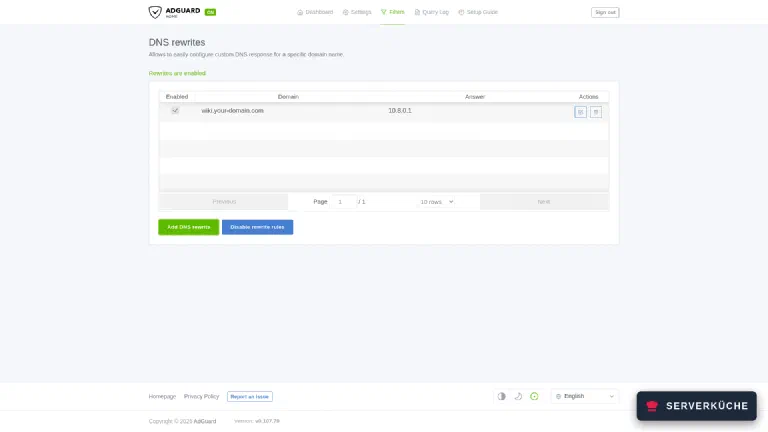The height and width of the screenshot is (432, 768).
Task: Focus the page number input field
Action: (343, 202)
